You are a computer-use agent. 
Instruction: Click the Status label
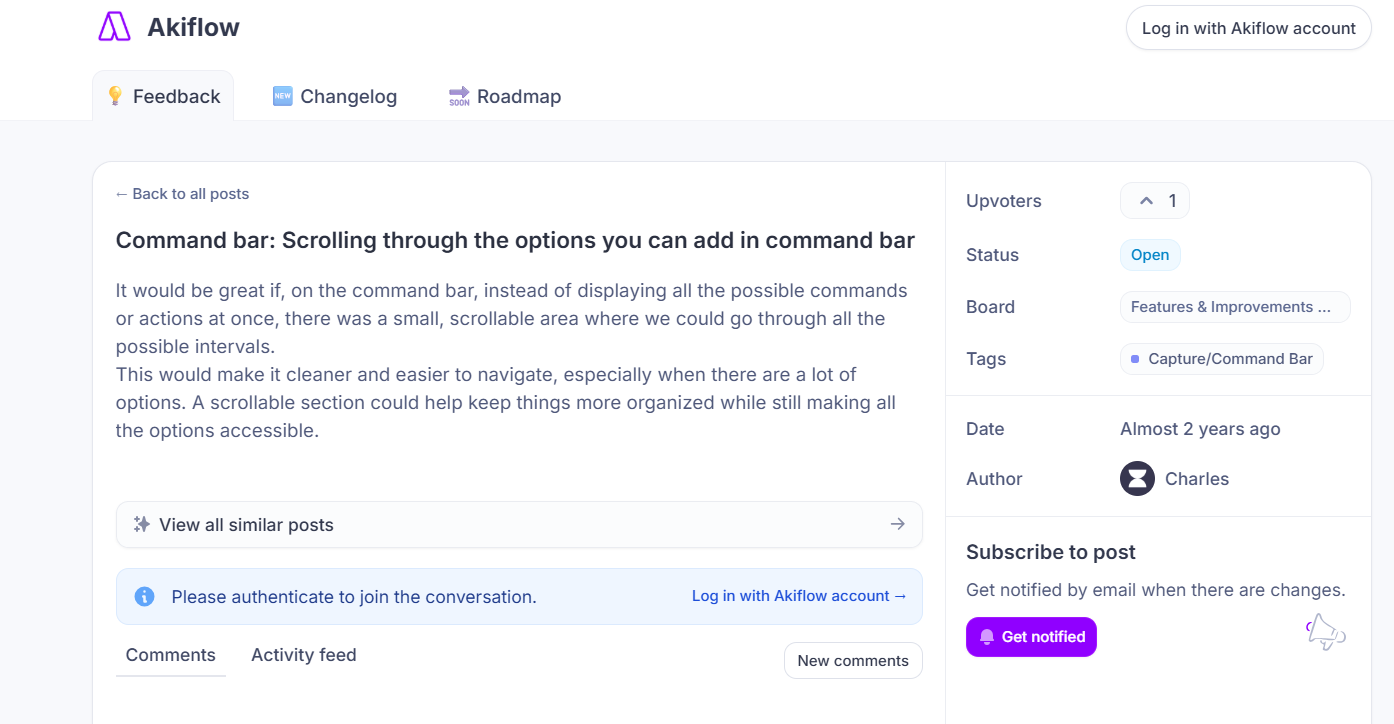(x=992, y=255)
